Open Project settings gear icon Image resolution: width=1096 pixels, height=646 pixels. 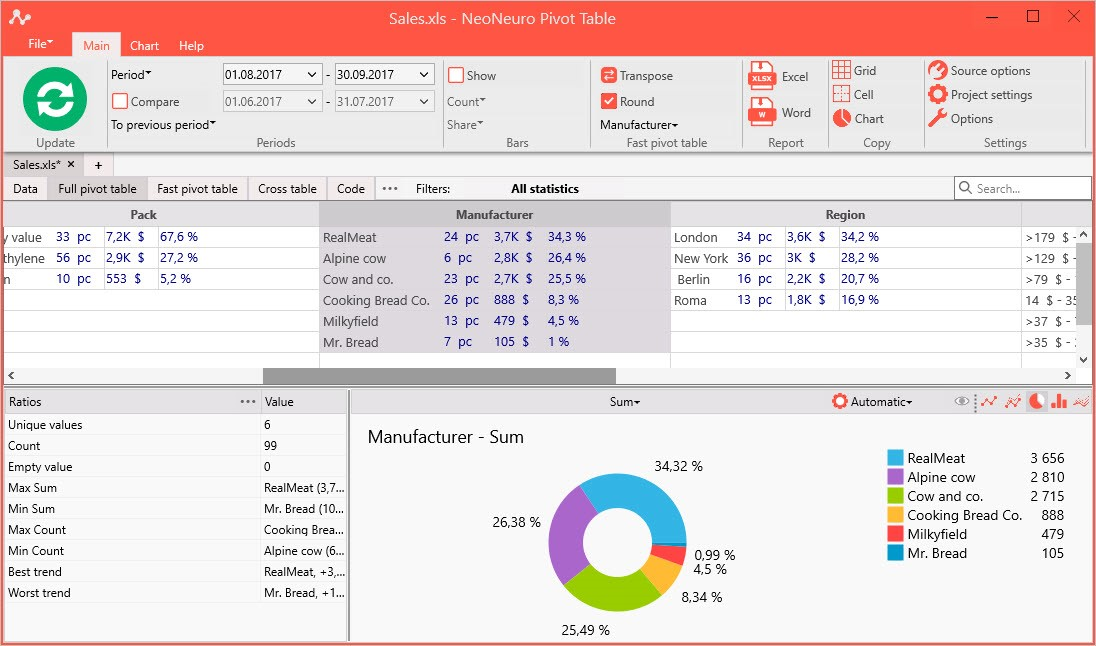(x=937, y=94)
